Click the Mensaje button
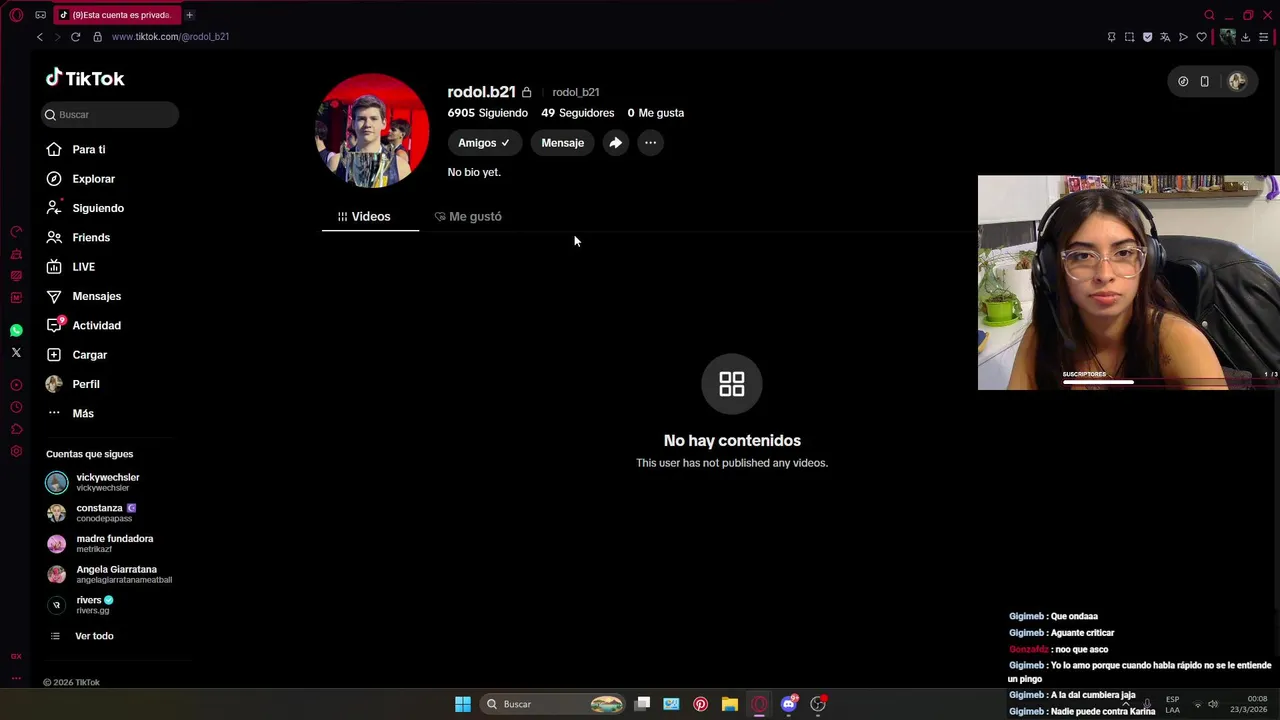Image resolution: width=1280 pixels, height=720 pixels. click(562, 143)
